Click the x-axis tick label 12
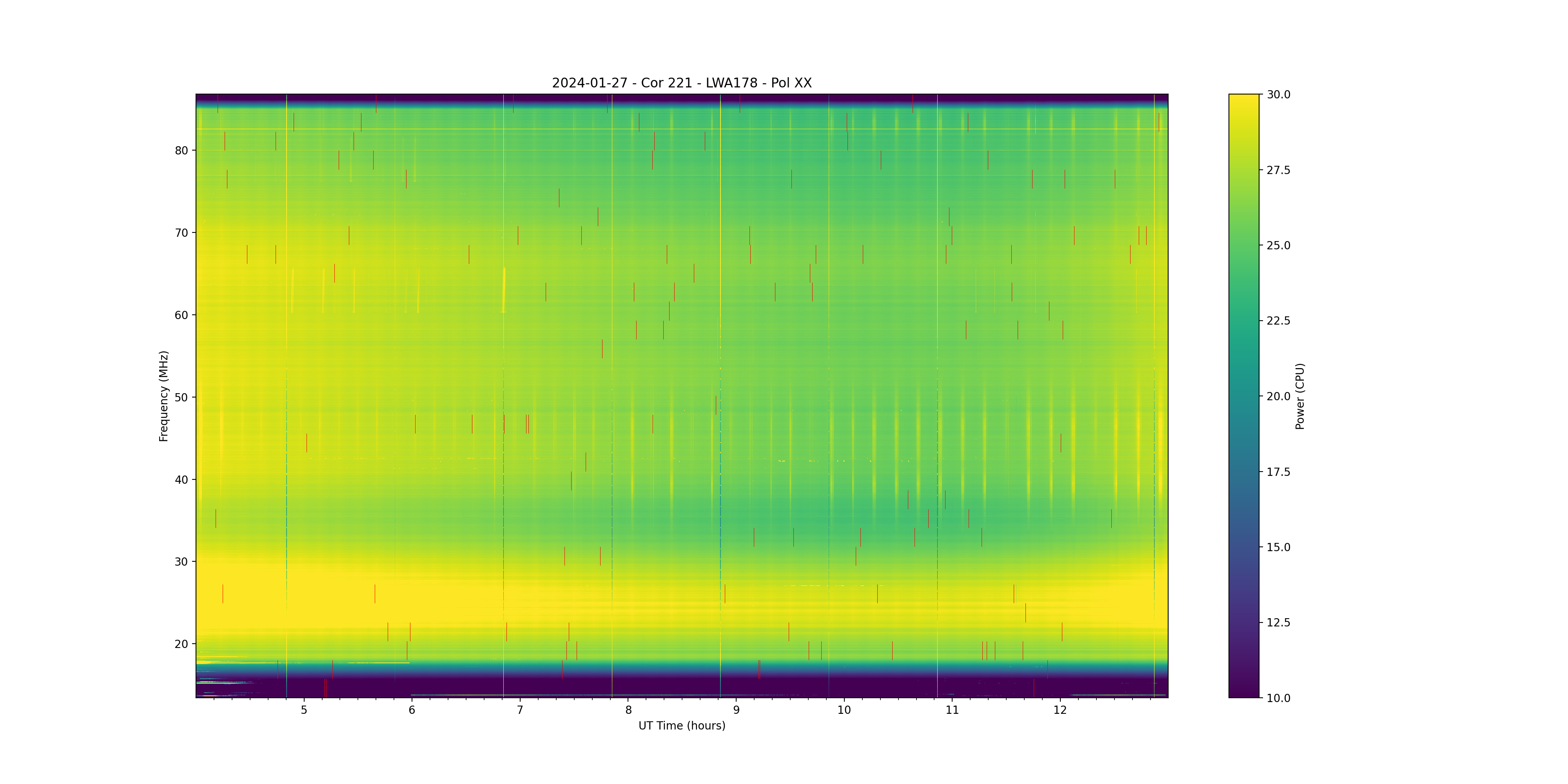1568x784 pixels. (x=1060, y=710)
